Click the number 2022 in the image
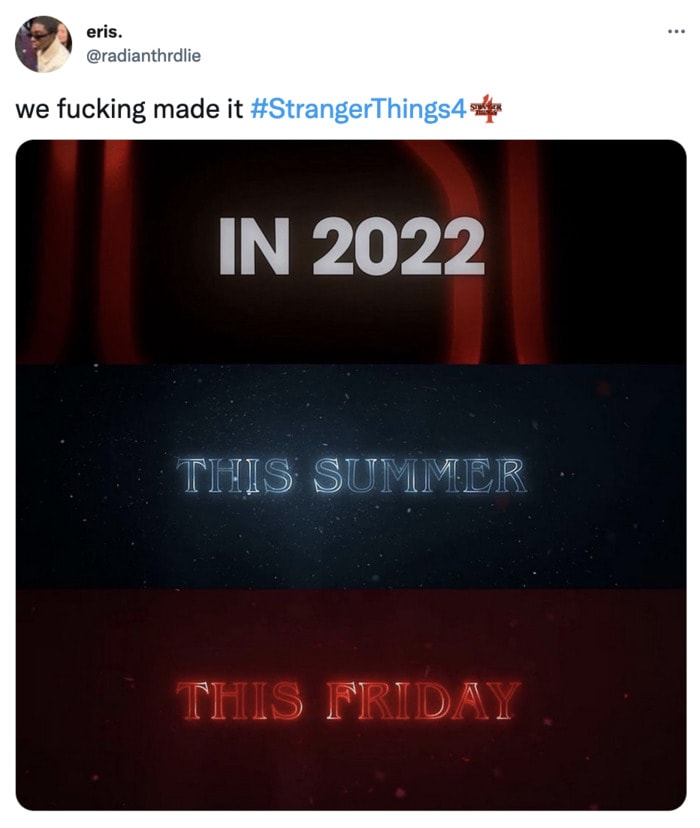 coord(399,247)
